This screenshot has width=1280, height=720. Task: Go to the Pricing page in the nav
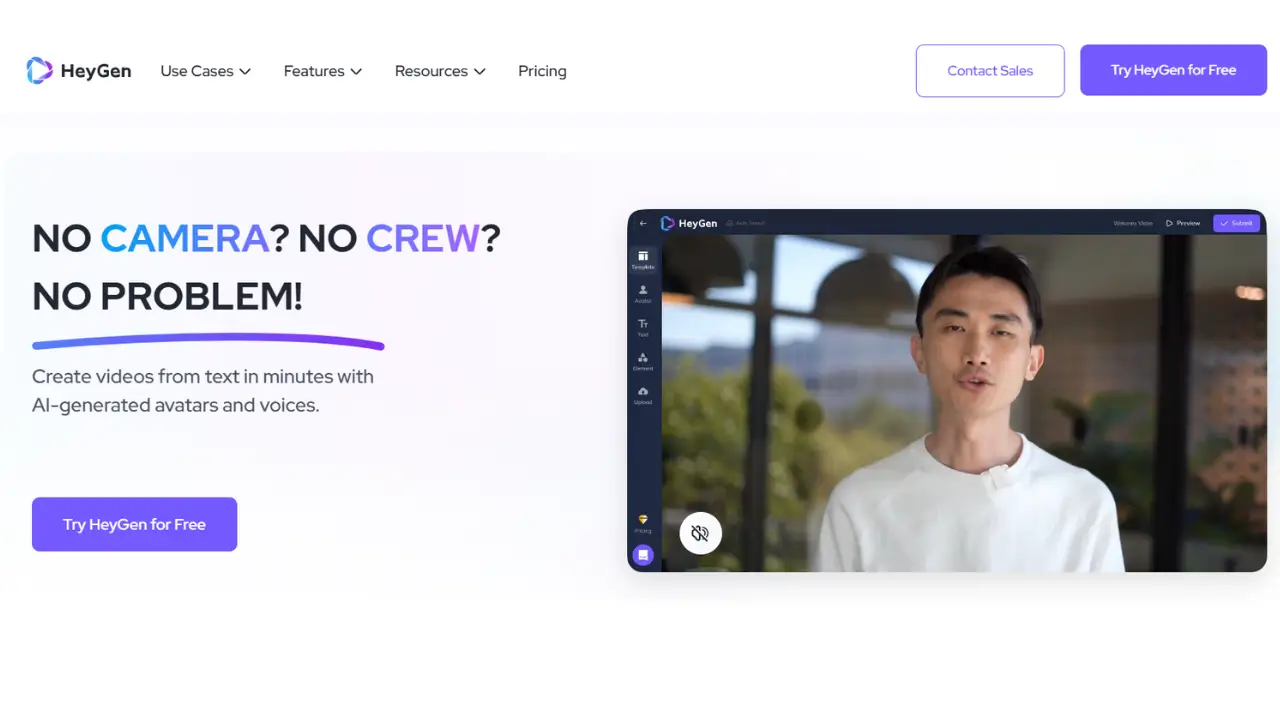[x=542, y=71]
